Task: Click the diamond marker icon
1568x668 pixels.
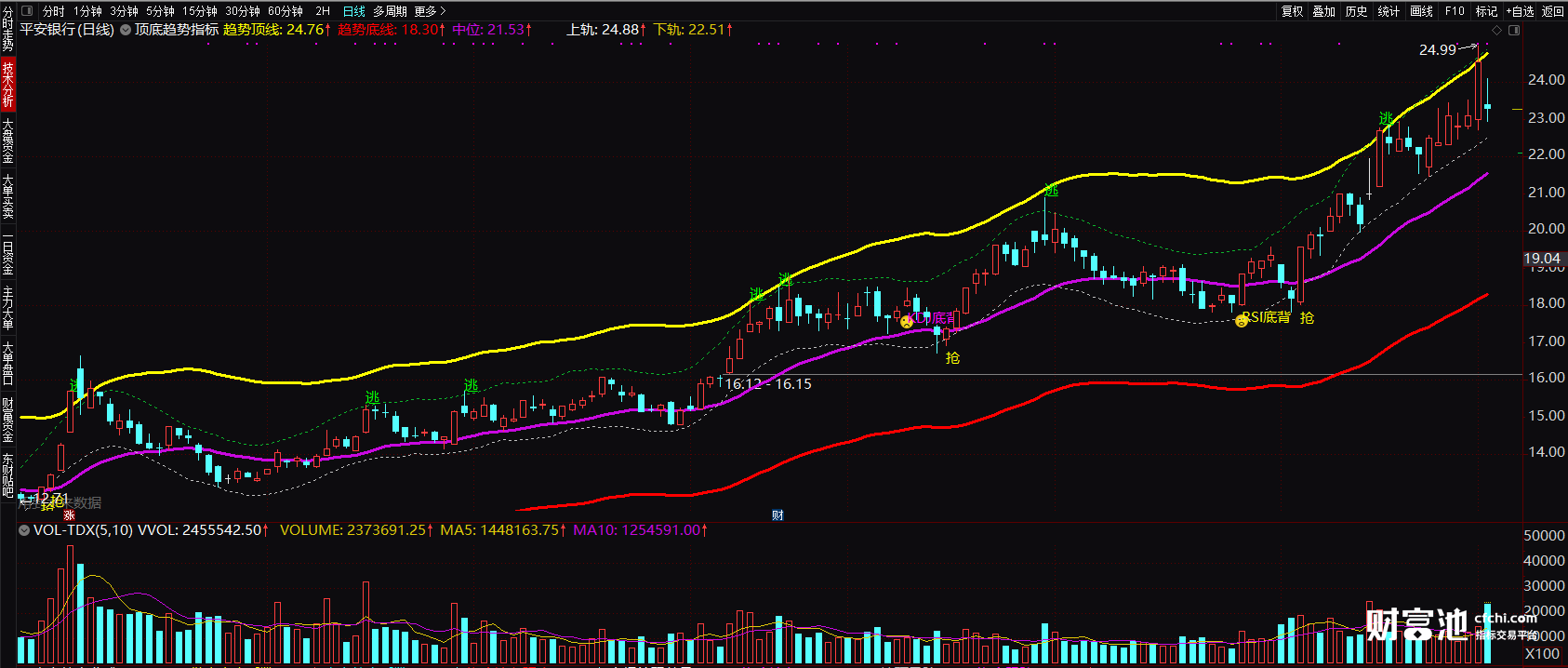Action: 1497,30
